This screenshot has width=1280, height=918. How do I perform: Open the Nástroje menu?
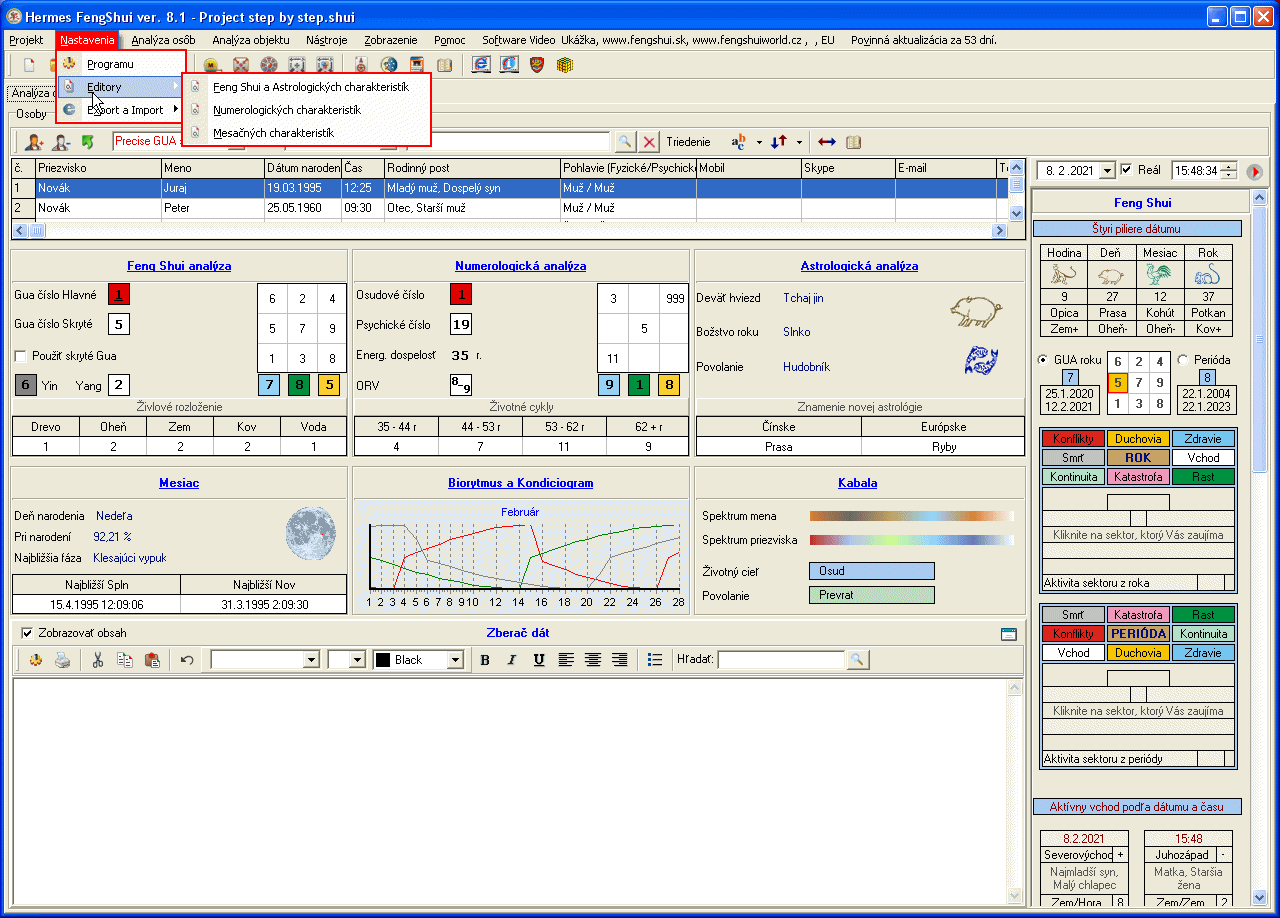click(327, 40)
